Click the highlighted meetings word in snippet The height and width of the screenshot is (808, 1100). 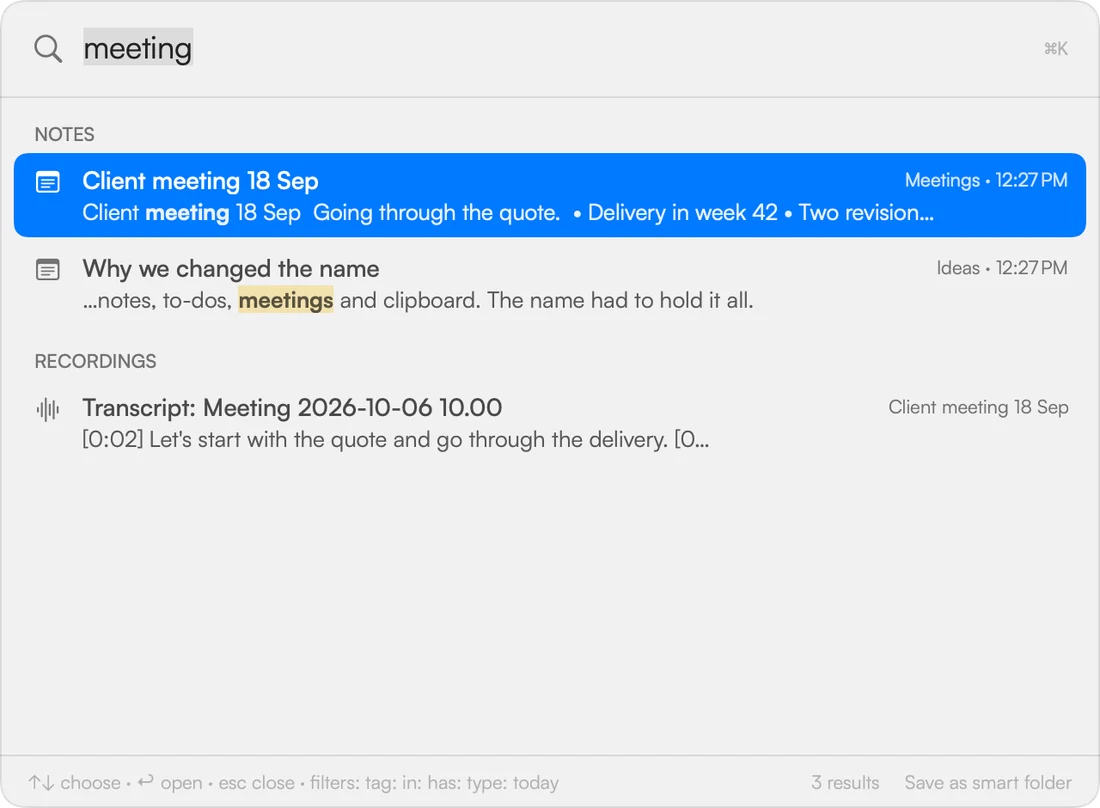pyautogui.click(x=286, y=300)
